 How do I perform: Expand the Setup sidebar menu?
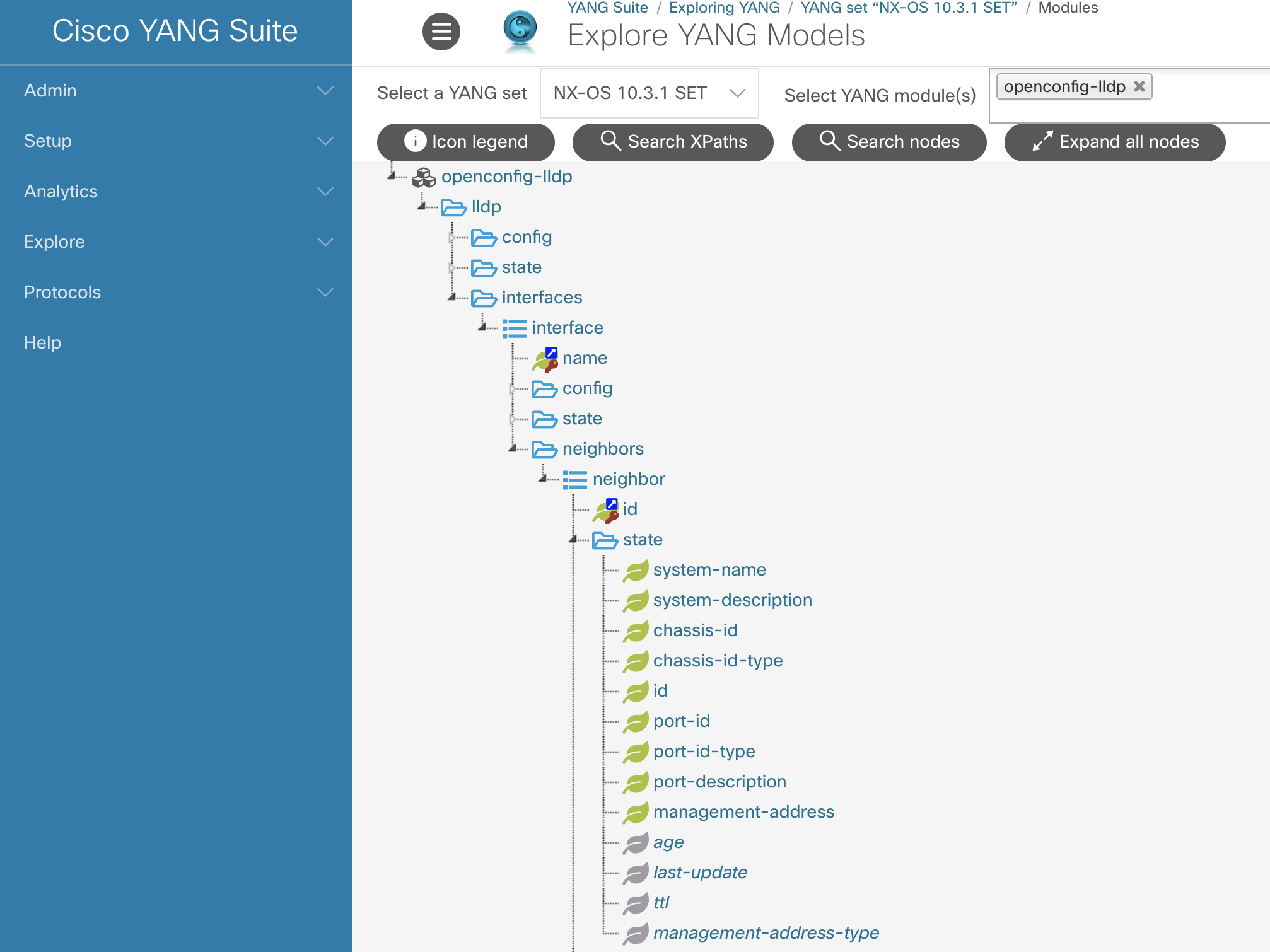pyautogui.click(x=176, y=141)
